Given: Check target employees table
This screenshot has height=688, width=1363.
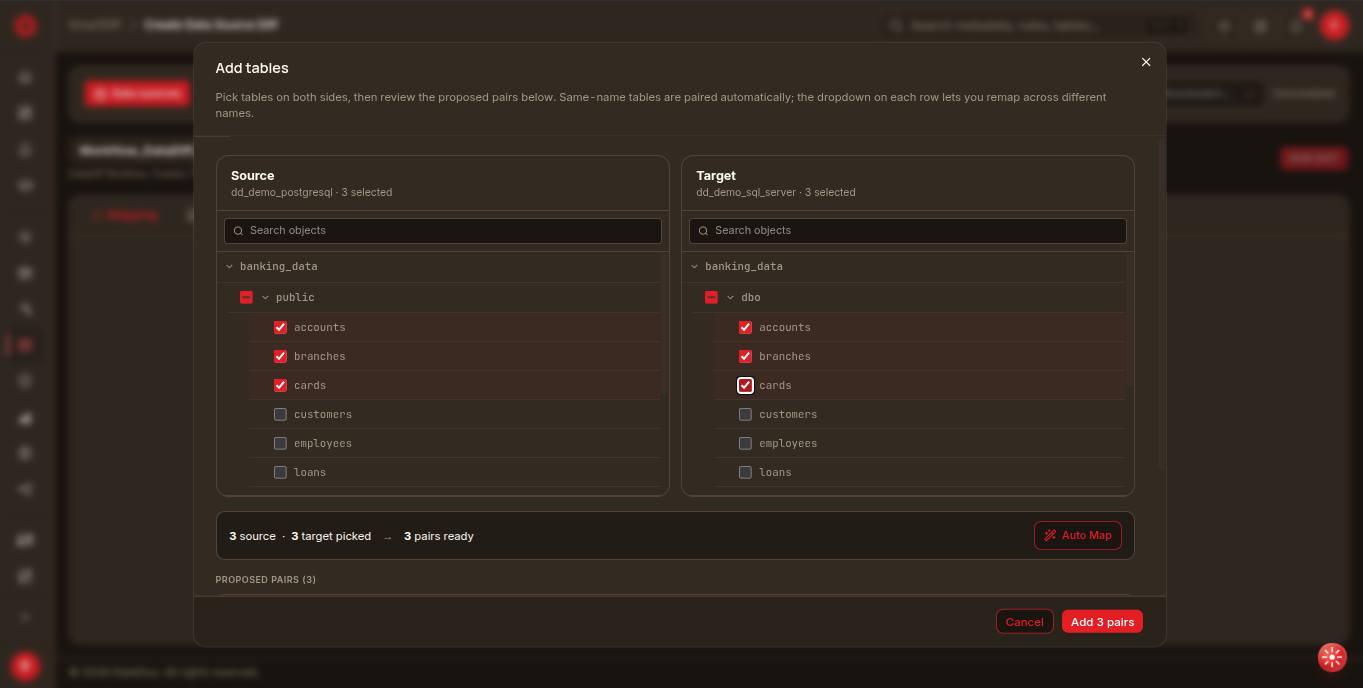Looking at the screenshot, I should [x=745, y=443].
